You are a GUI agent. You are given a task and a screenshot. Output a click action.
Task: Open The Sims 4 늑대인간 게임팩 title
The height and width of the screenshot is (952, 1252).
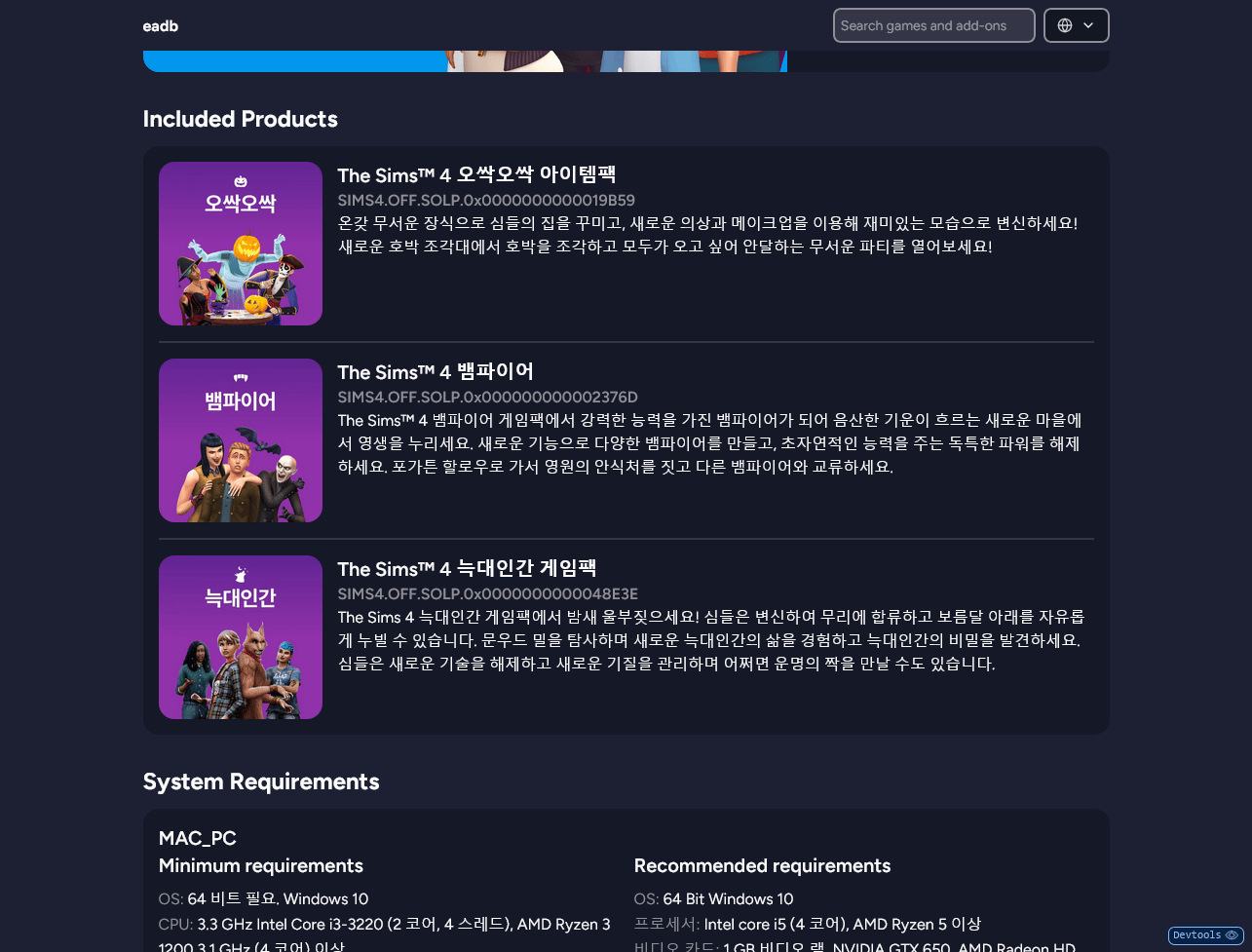coord(467,569)
